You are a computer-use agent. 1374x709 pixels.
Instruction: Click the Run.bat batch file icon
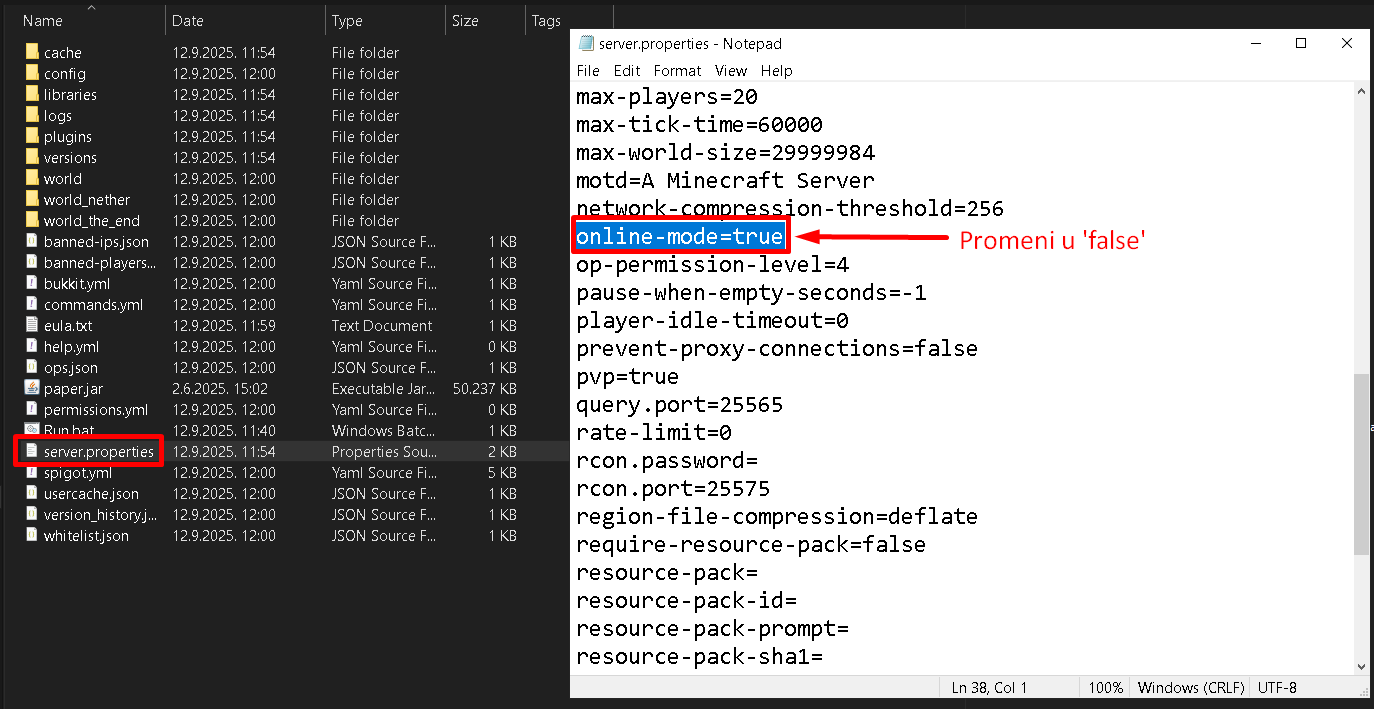tap(31, 430)
